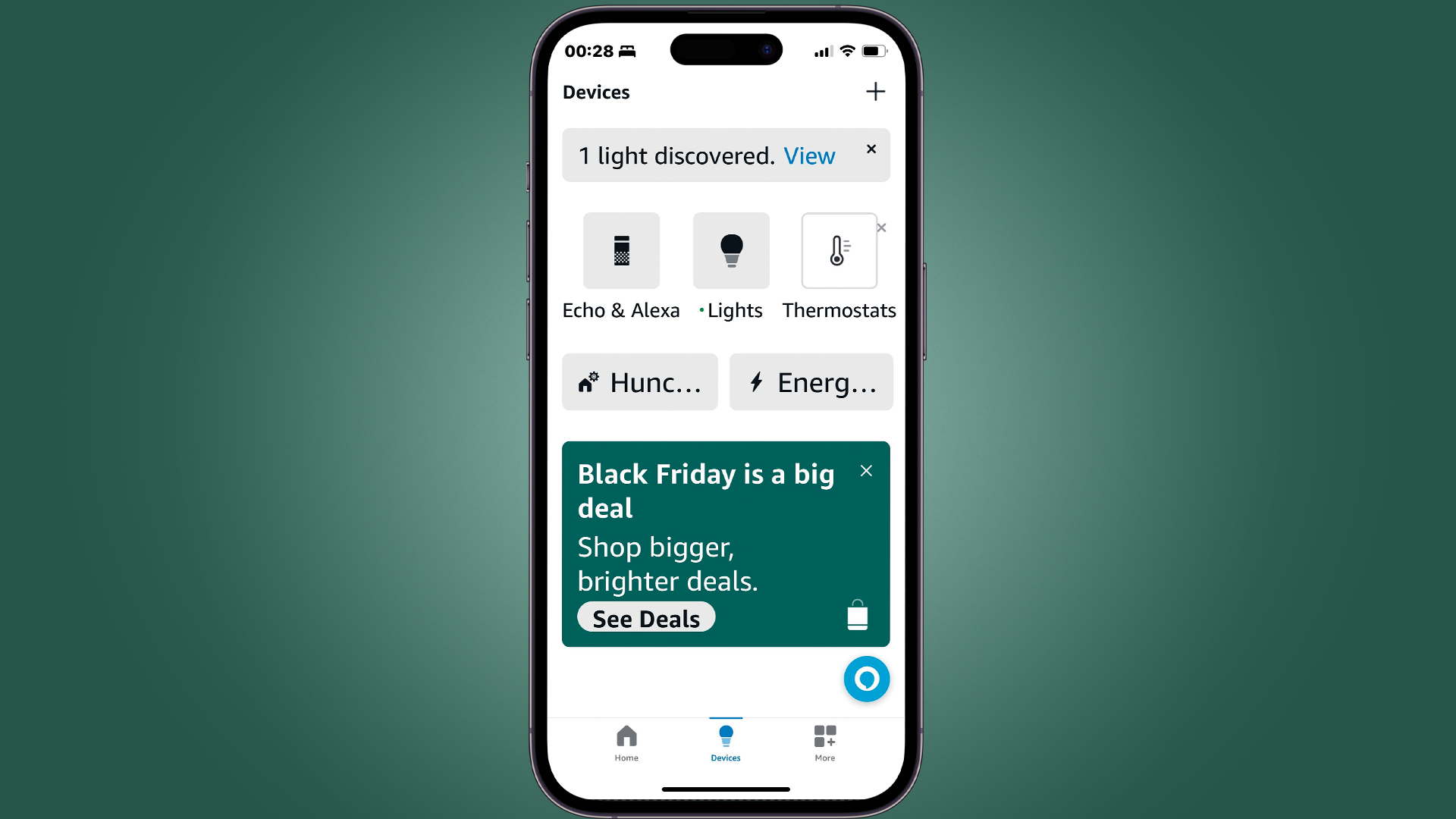View the discovered light device

tap(808, 155)
